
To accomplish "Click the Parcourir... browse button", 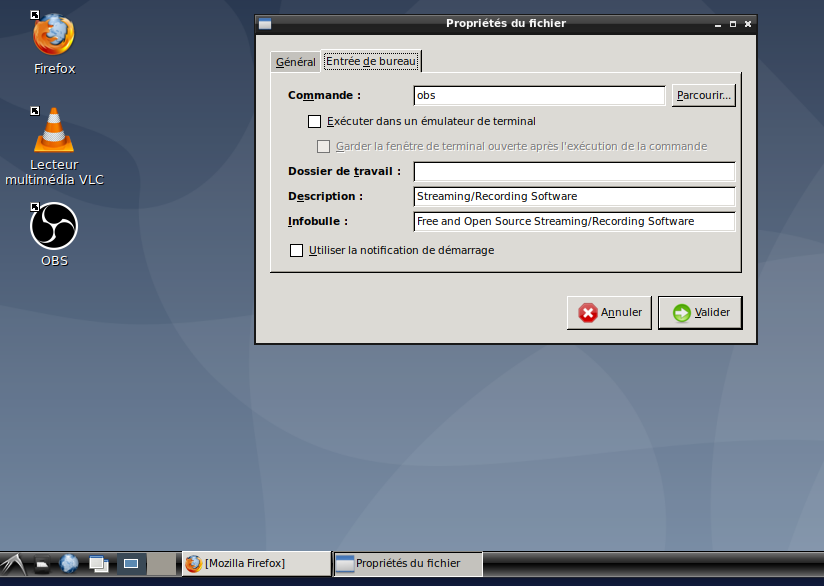I will pos(704,96).
